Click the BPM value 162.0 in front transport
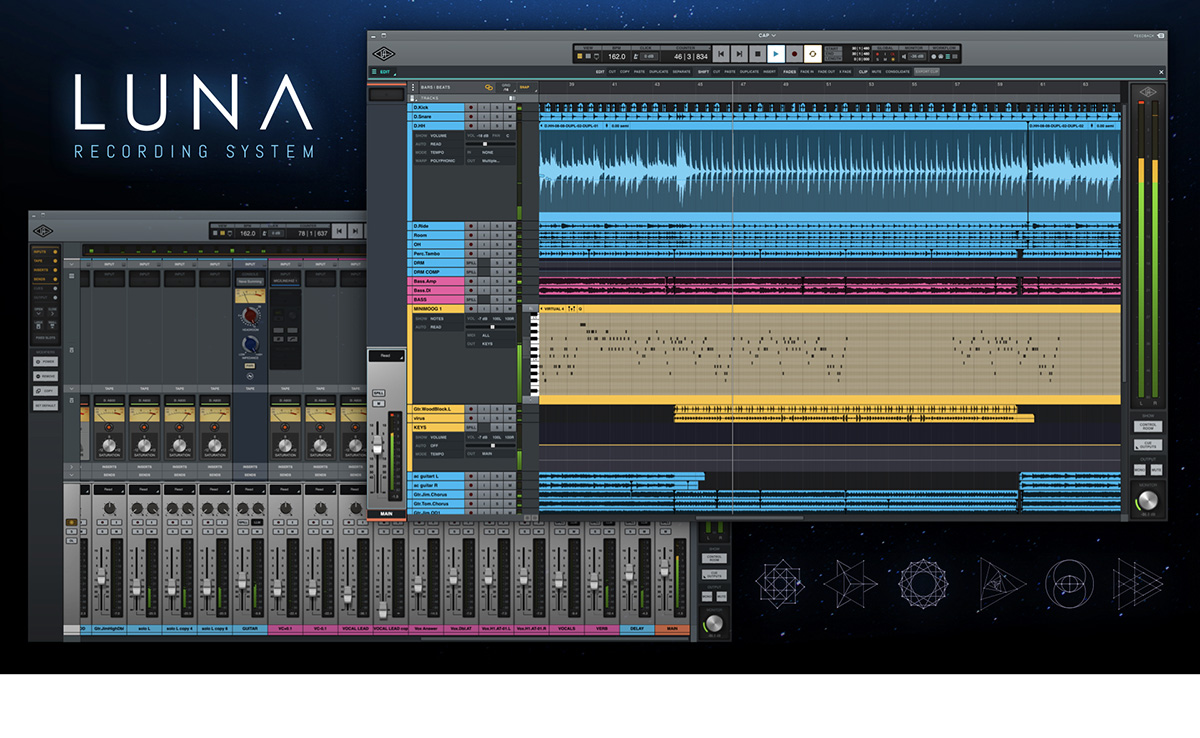The height and width of the screenshot is (738, 1200). [617, 56]
